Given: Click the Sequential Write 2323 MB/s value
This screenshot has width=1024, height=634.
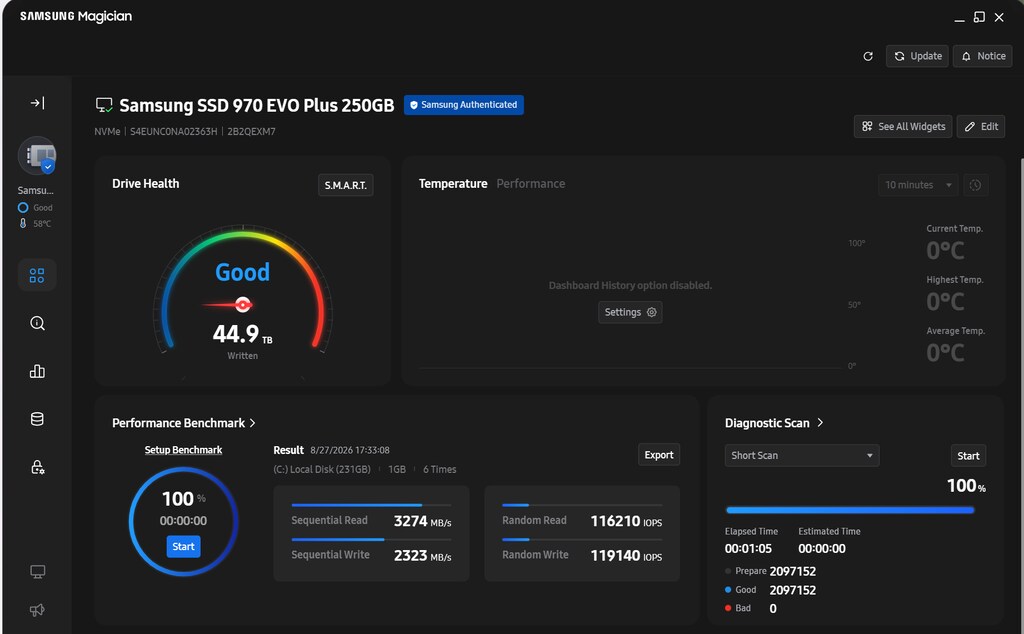Looking at the screenshot, I should click(x=423, y=556).
